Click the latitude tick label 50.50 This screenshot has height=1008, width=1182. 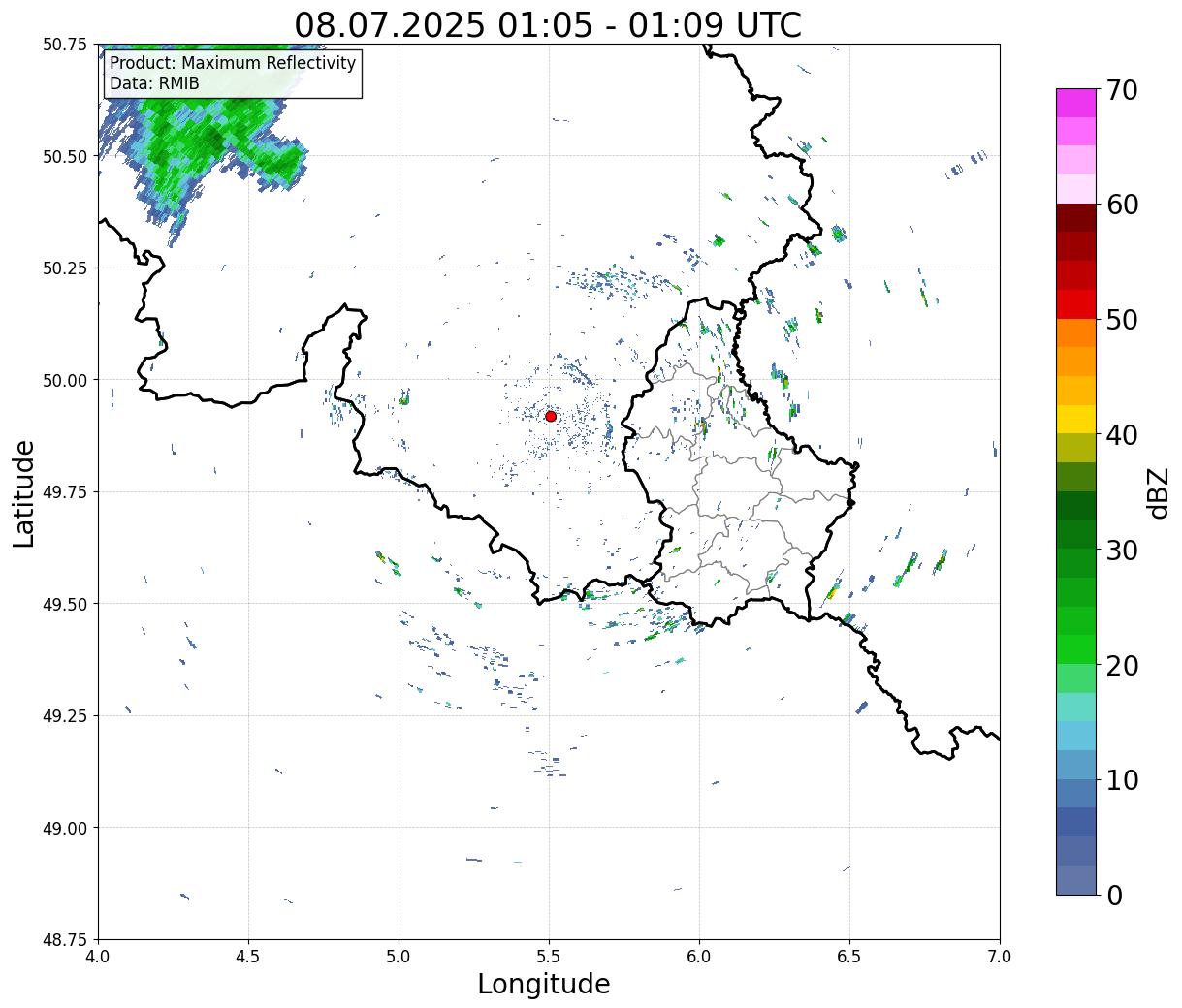65,156
